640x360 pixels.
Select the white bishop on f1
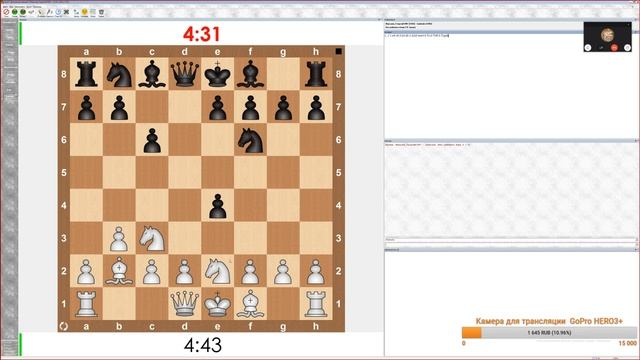(250, 304)
